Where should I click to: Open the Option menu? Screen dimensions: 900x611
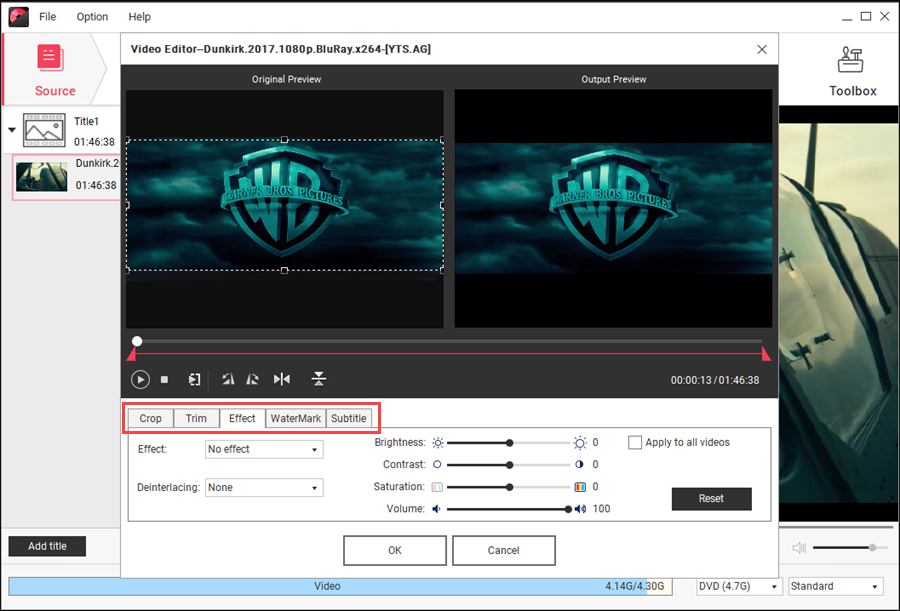coord(92,17)
